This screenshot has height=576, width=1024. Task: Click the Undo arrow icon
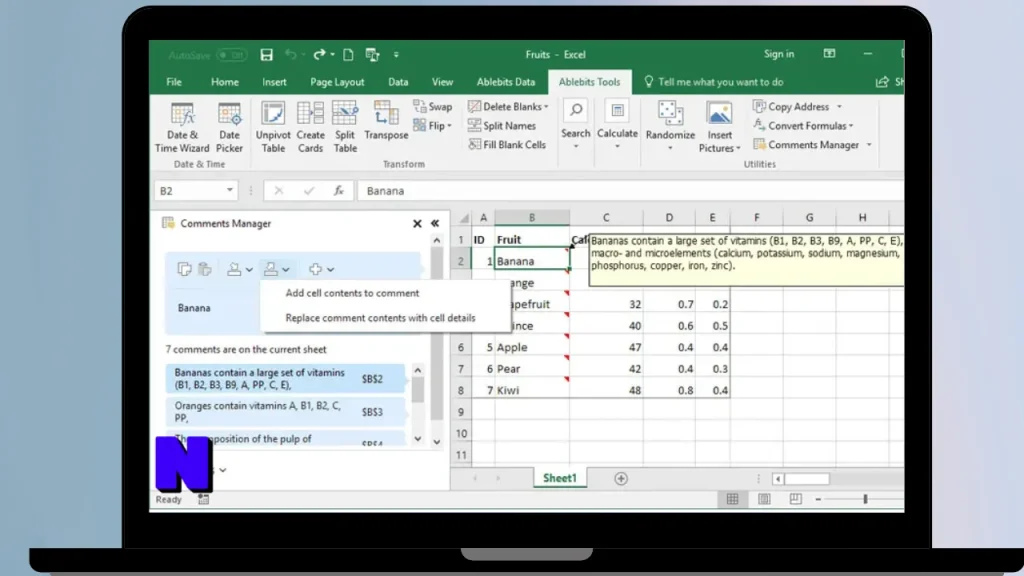click(x=291, y=55)
